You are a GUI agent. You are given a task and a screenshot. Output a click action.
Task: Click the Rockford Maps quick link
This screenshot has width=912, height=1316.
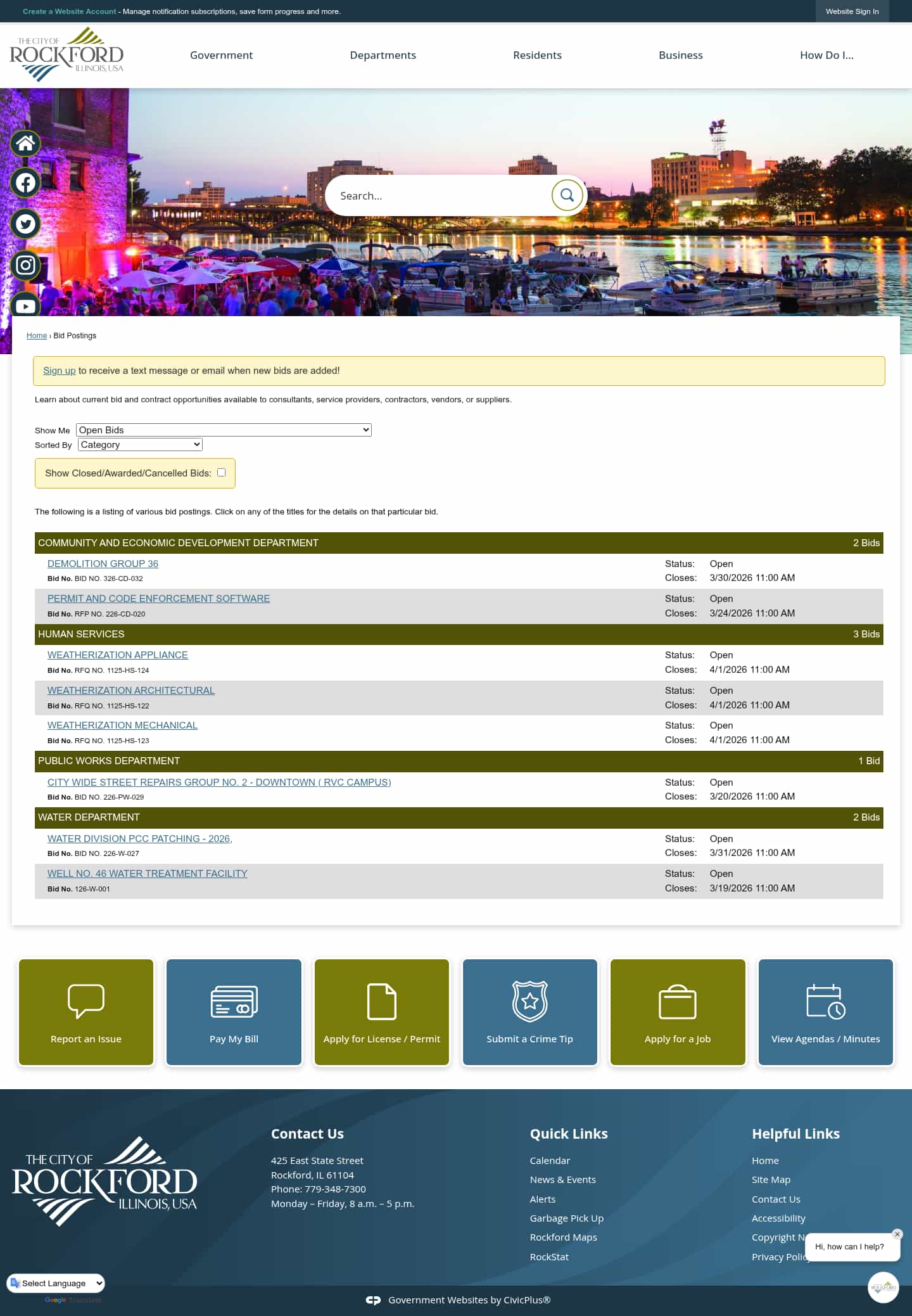coord(564,1237)
